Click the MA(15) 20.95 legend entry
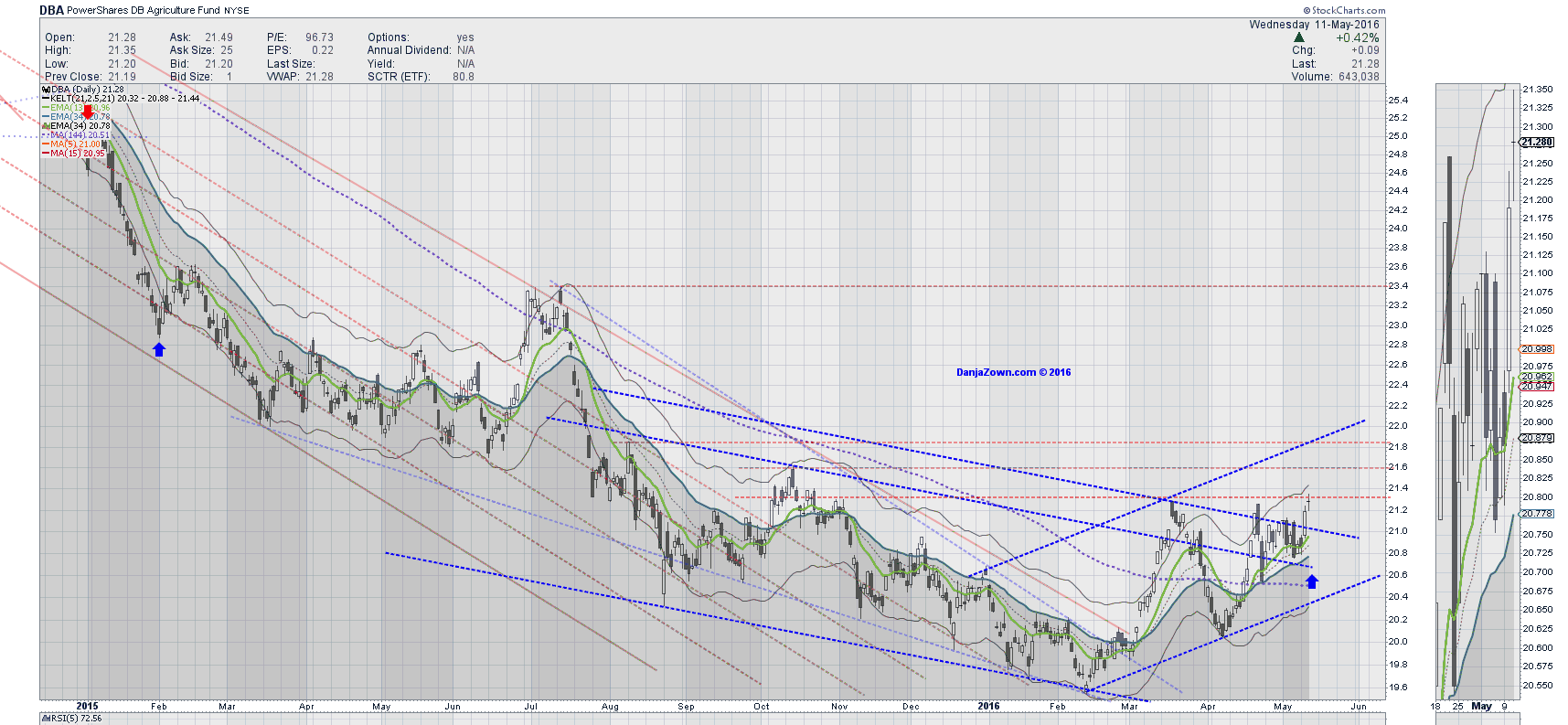Viewport: 1568px width, 725px height. point(77,154)
